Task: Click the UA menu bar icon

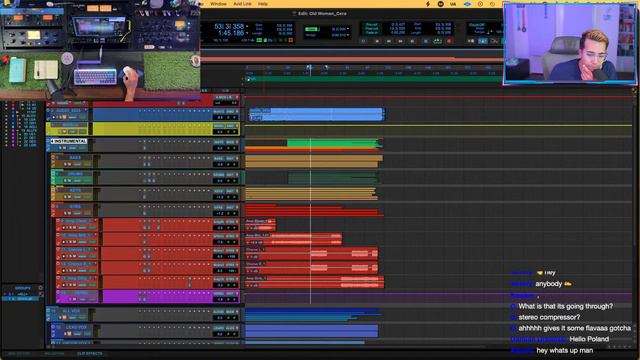Action: 453,4
